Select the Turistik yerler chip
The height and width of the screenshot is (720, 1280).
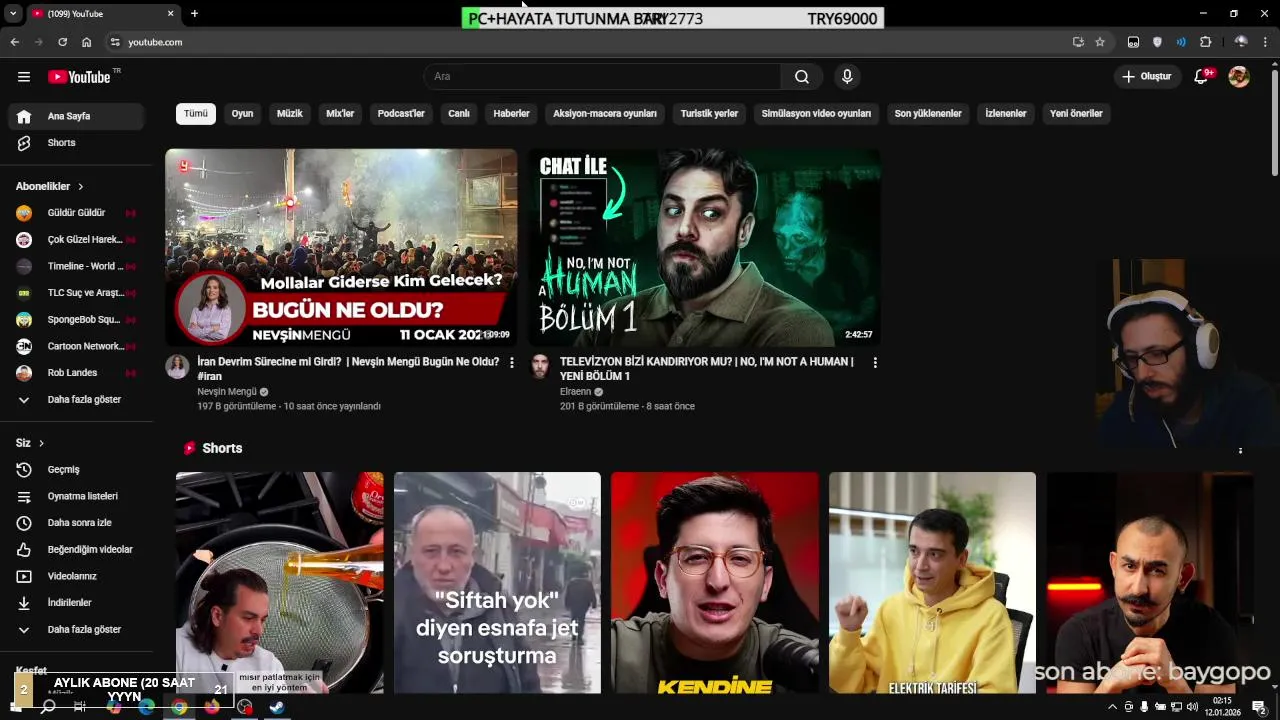click(x=709, y=114)
